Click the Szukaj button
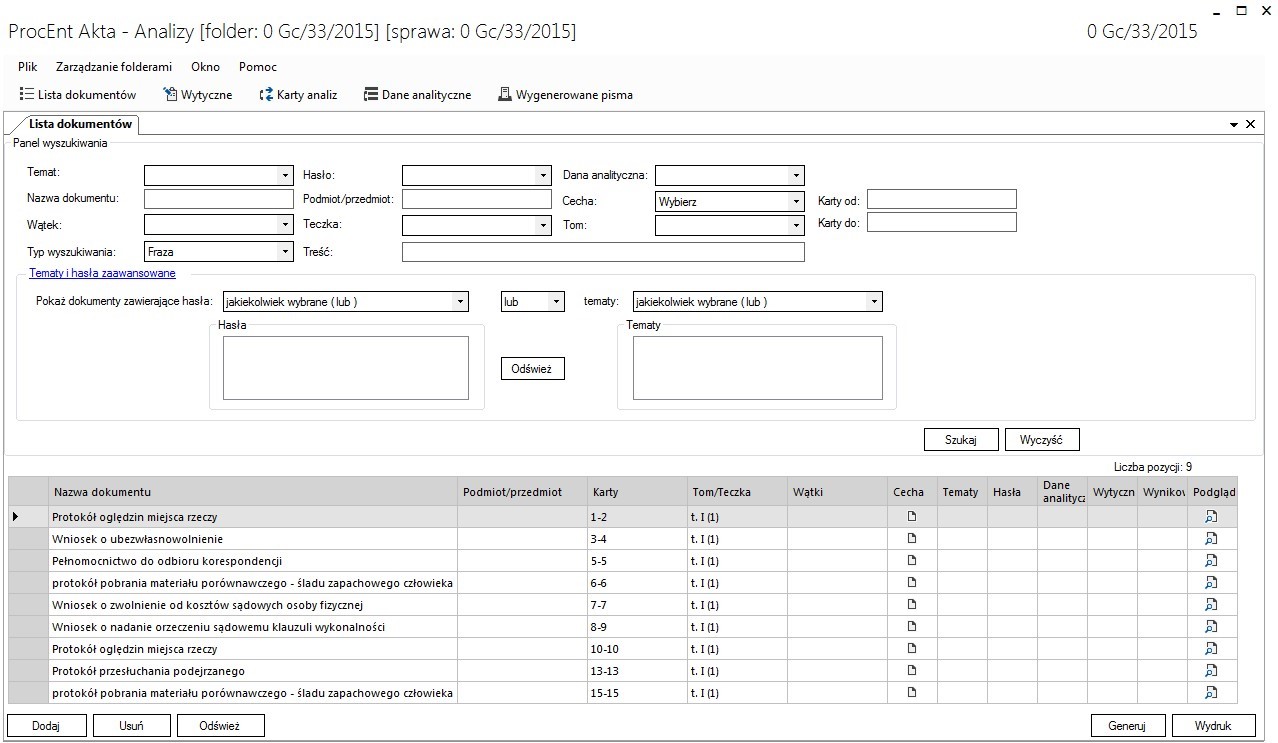The width and height of the screenshot is (1278, 743). click(961, 439)
